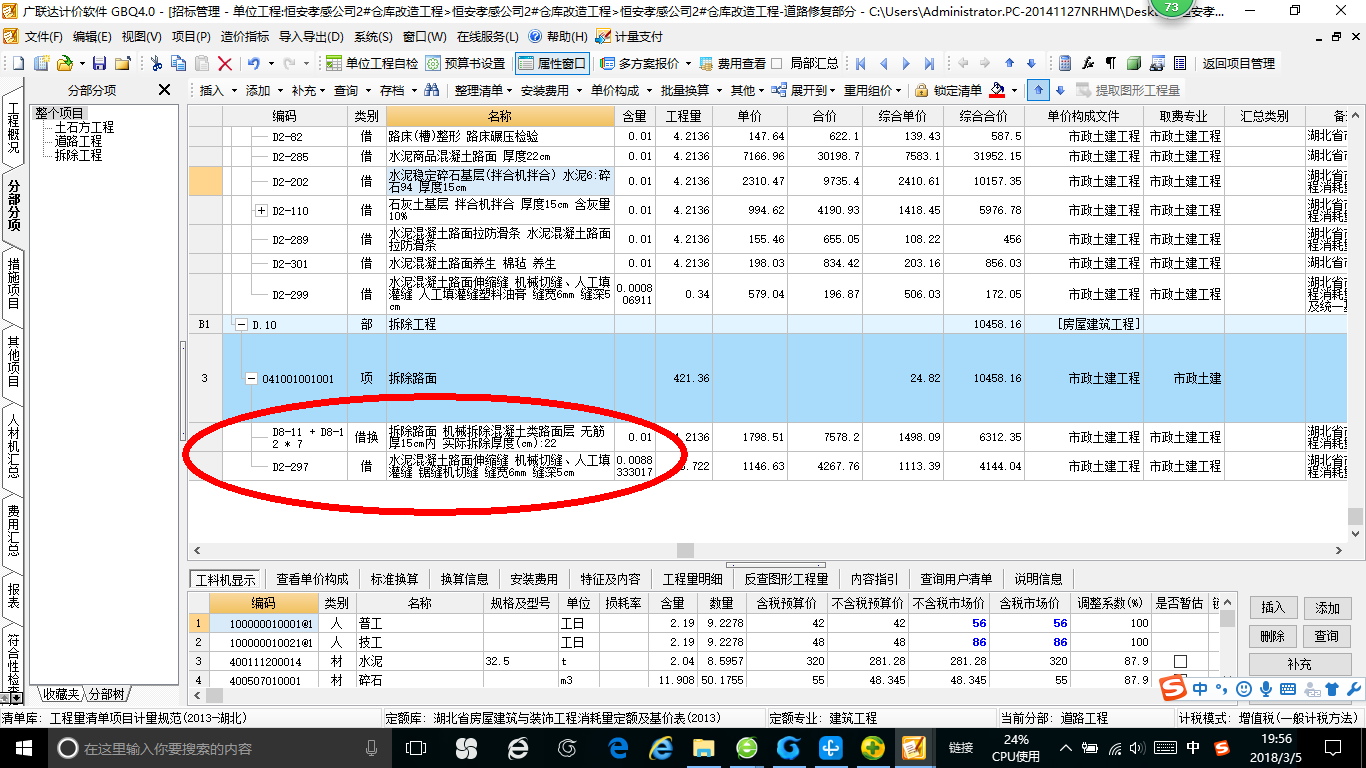
Task: Save the project with the floppy disk icon
Action: coord(101,63)
